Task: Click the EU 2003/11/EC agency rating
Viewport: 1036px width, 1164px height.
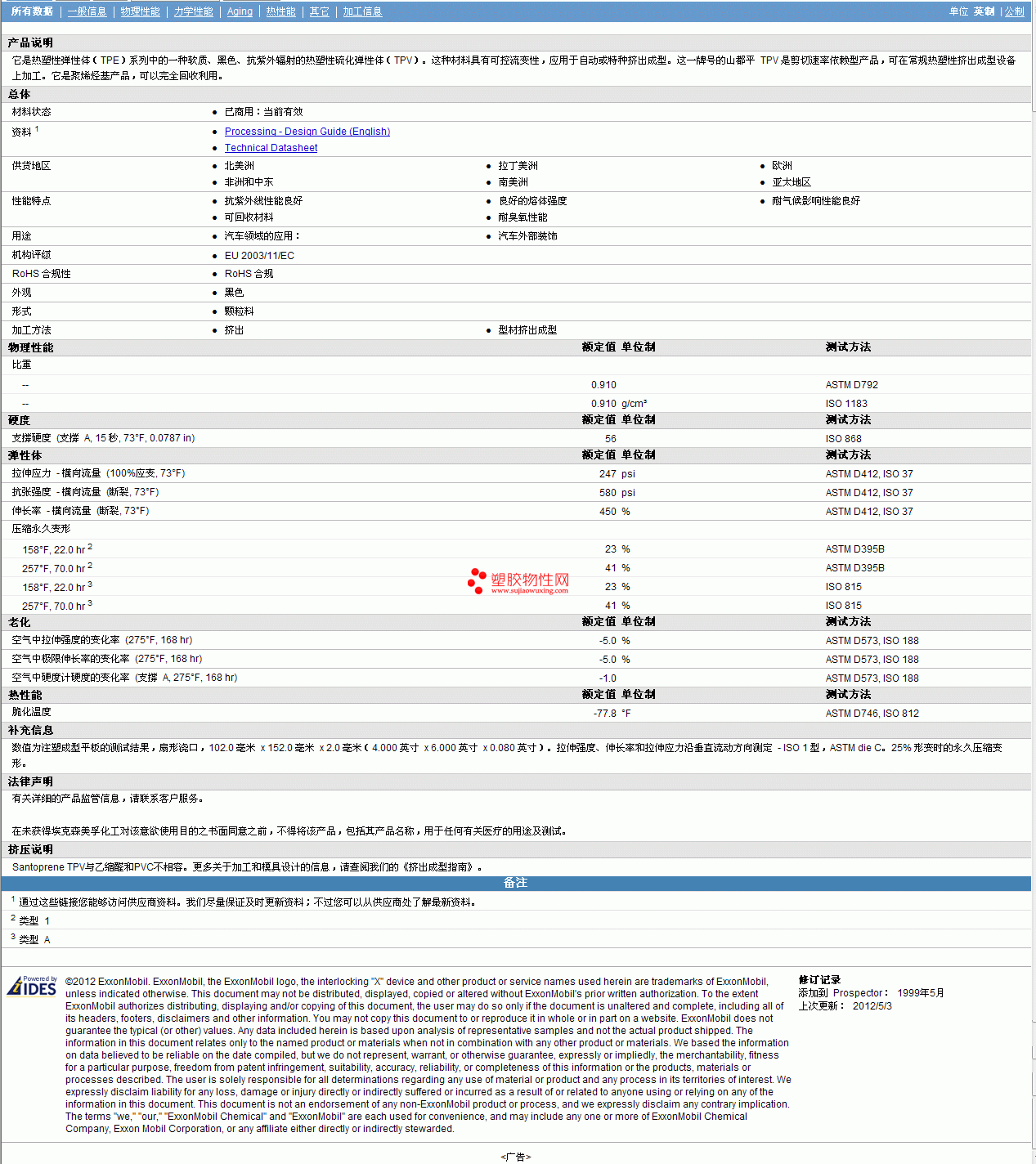Action: [x=259, y=256]
